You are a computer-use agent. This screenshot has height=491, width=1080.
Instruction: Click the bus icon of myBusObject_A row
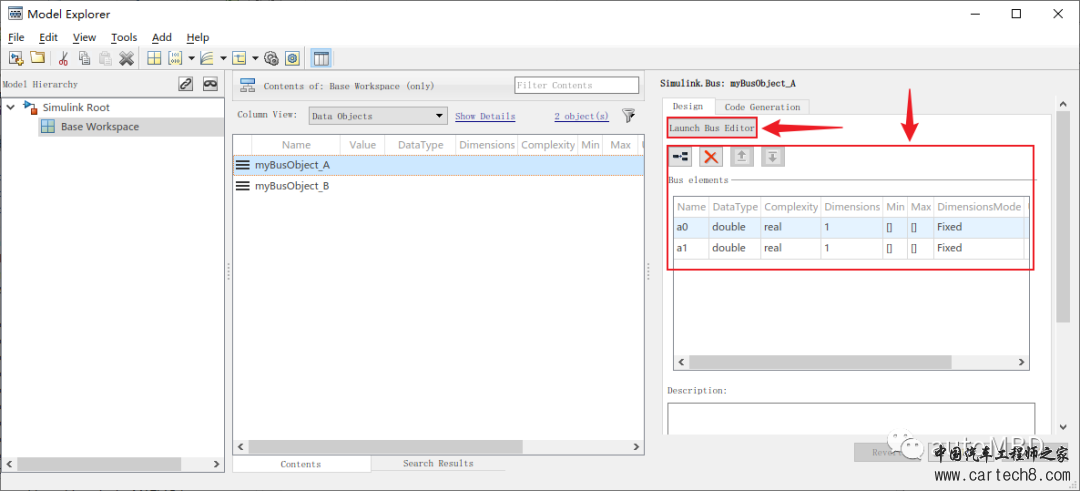click(243, 165)
